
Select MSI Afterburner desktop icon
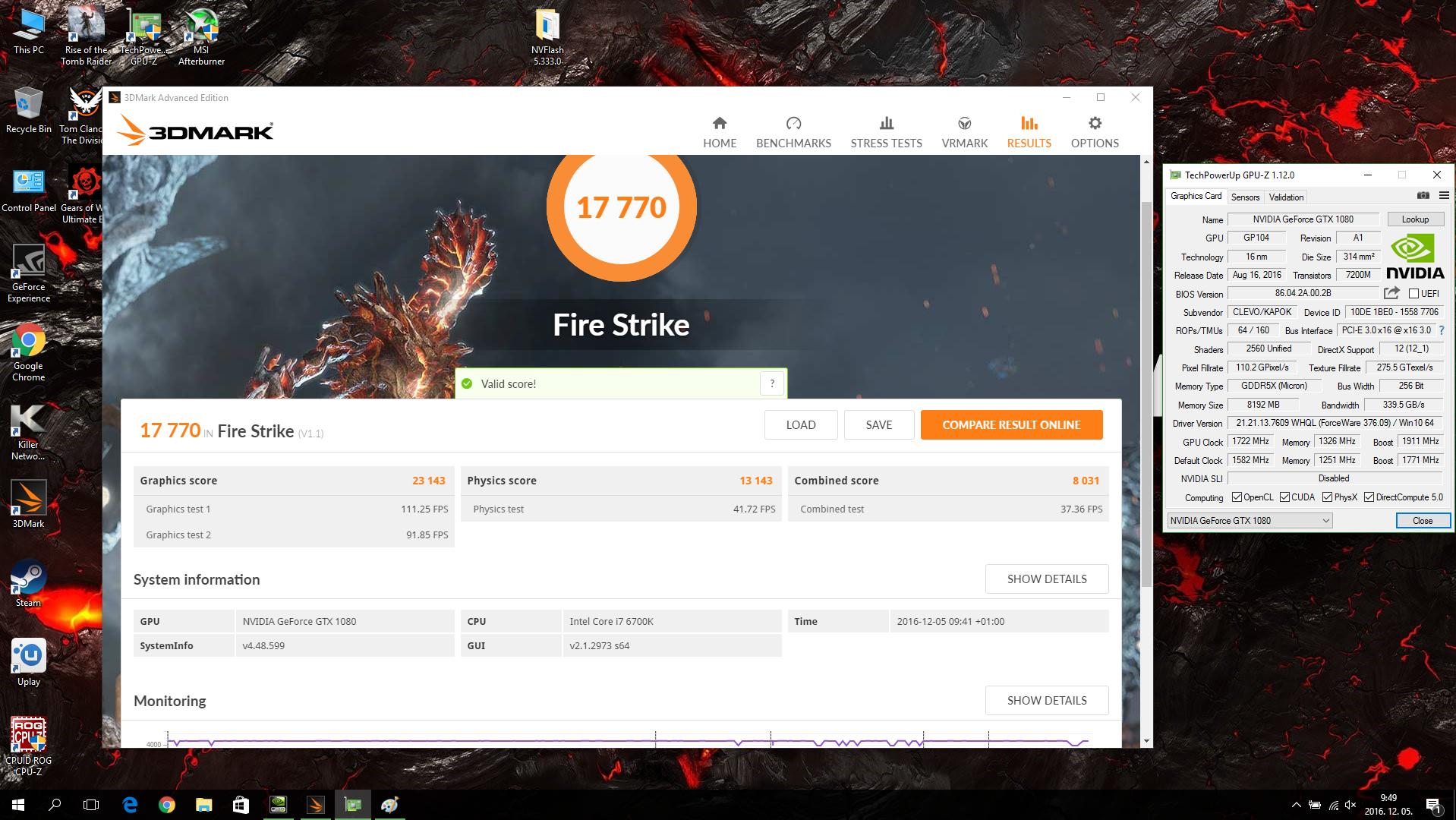point(201,36)
